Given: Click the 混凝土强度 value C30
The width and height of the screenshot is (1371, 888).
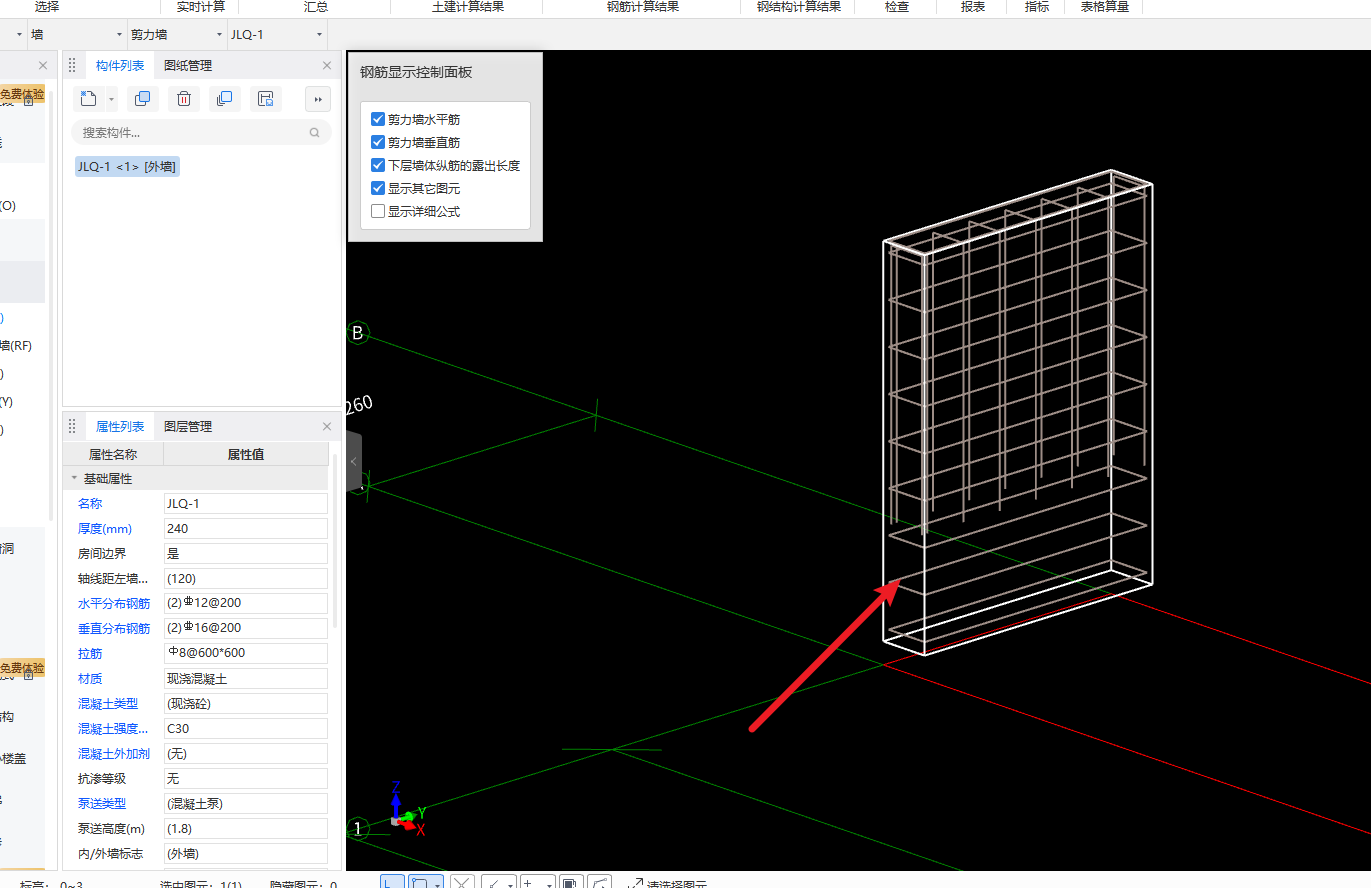Looking at the screenshot, I should click(246, 728).
